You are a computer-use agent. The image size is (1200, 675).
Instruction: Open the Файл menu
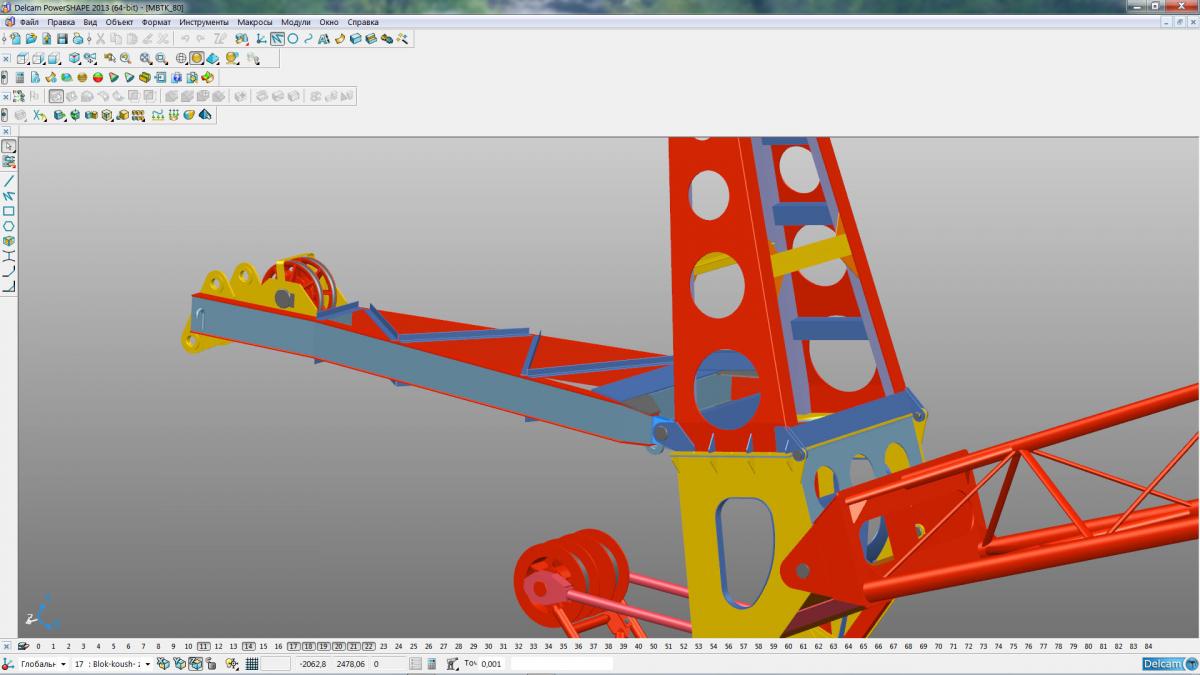[x=29, y=22]
